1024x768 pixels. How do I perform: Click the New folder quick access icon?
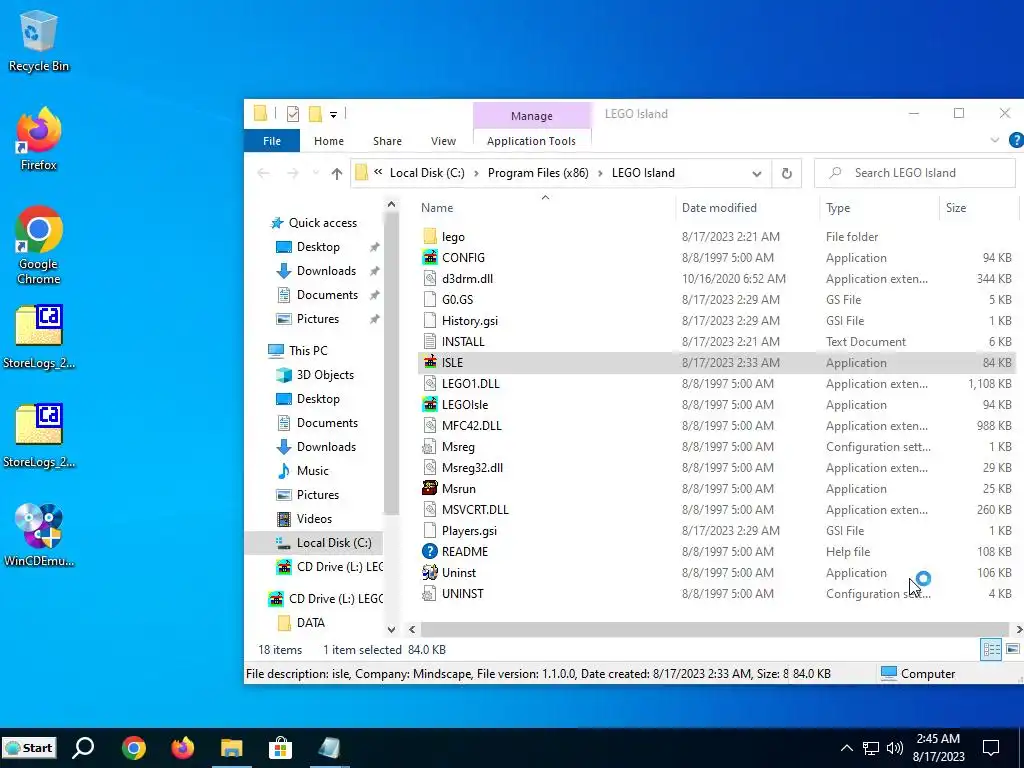point(315,114)
